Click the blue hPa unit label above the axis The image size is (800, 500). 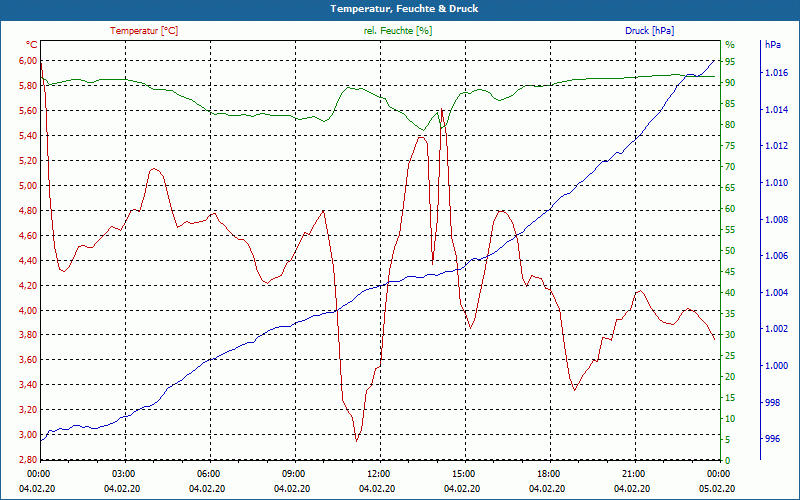pyautogui.click(x=773, y=45)
